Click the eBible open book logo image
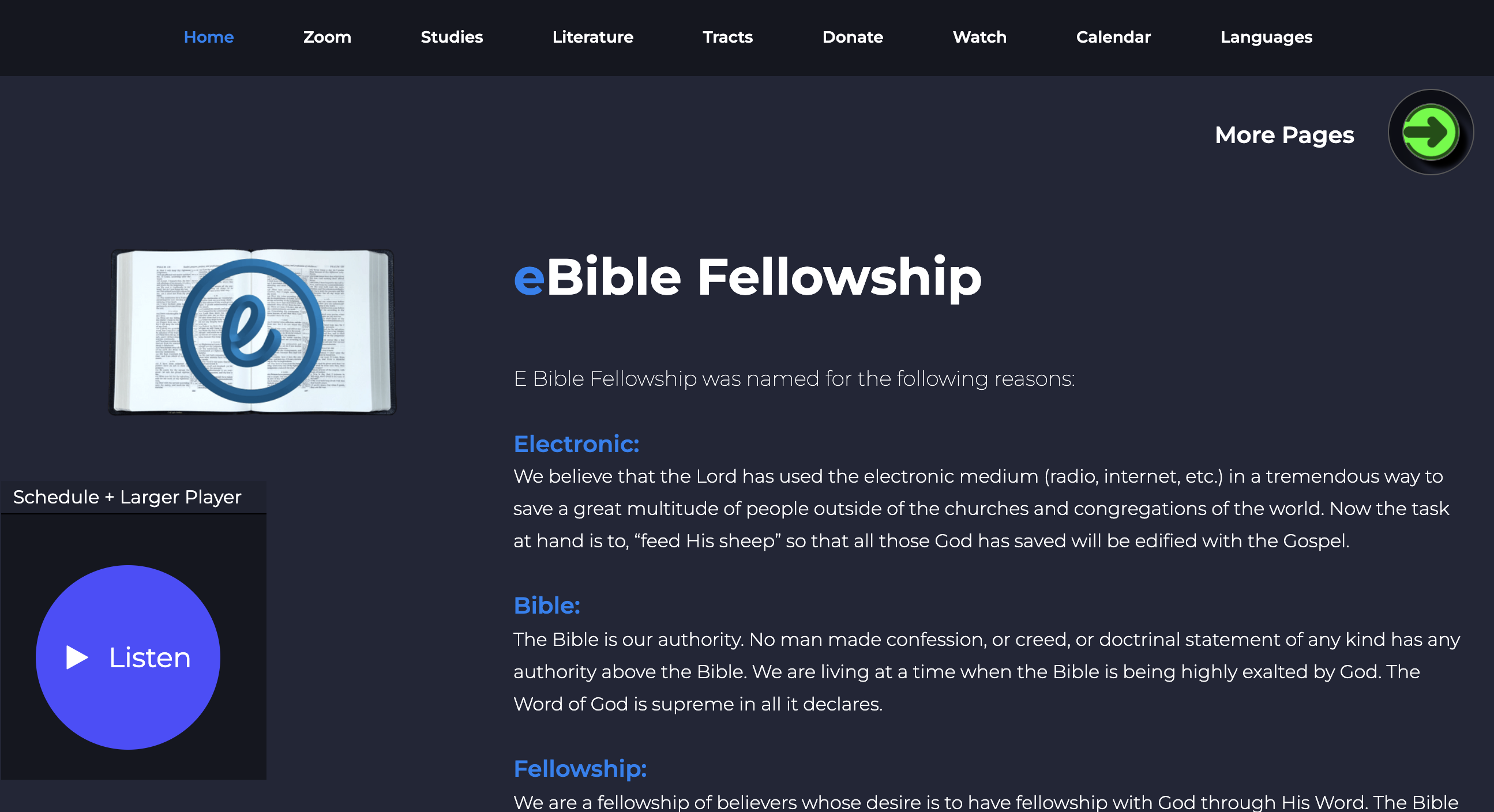Image resolution: width=1494 pixels, height=812 pixels. pyautogui.click(x=251, y=330)
